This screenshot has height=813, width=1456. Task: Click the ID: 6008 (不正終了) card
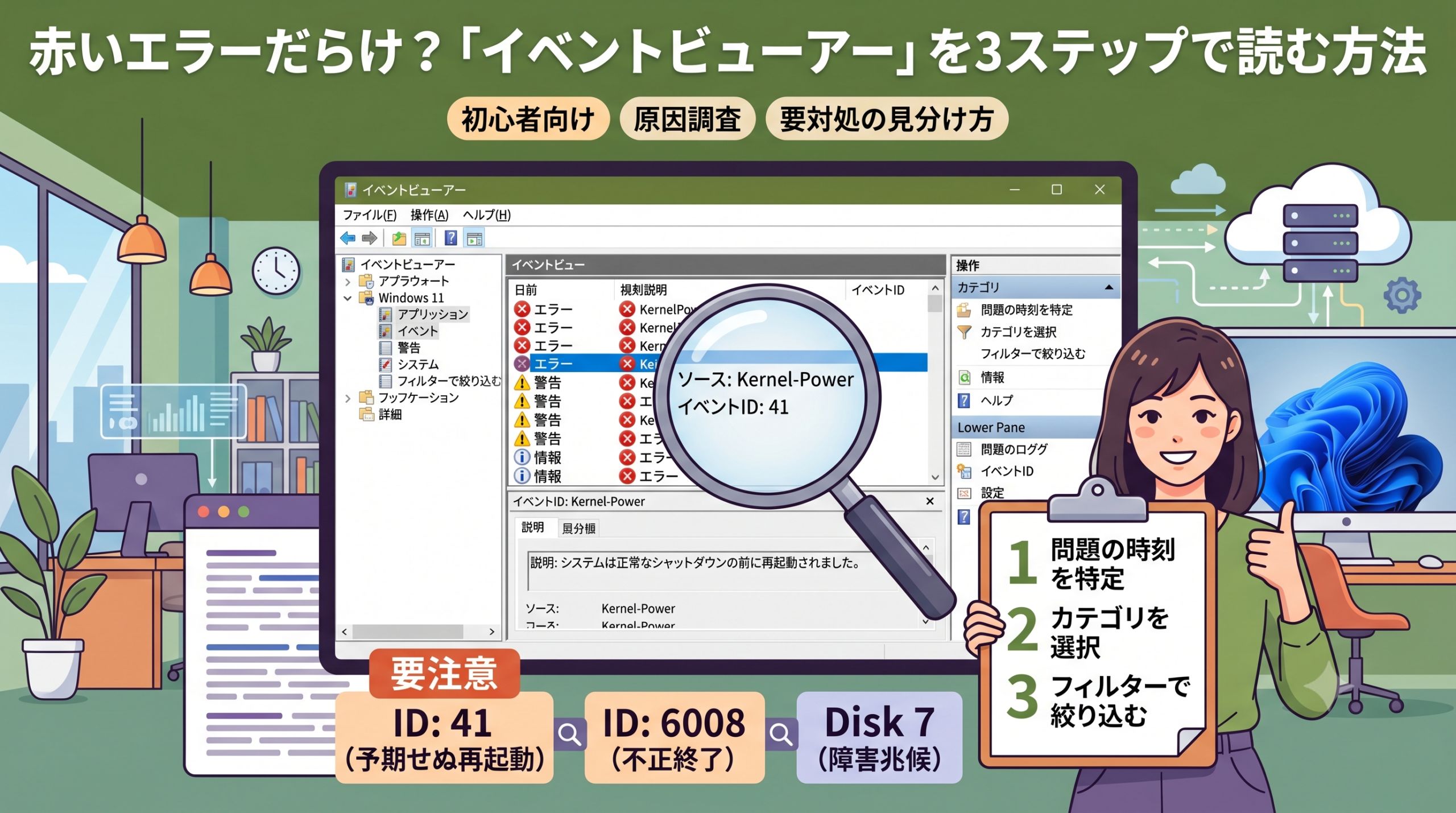pos(675,738)
